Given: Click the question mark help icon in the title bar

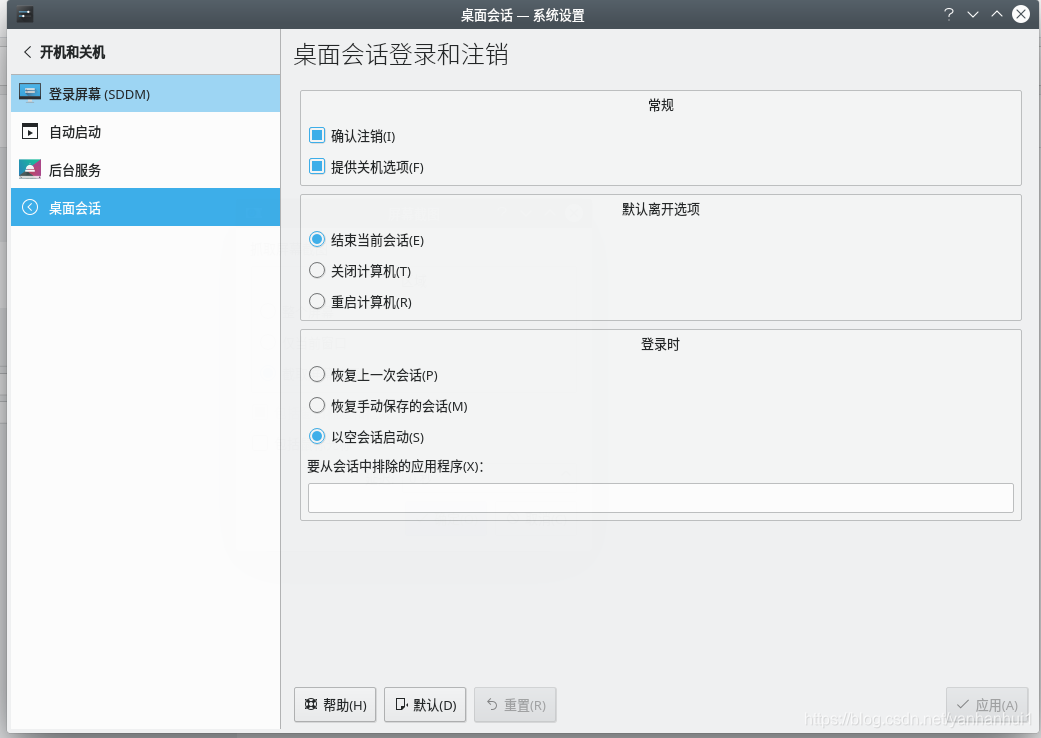Looking at the screenshot, I should 949,14.
